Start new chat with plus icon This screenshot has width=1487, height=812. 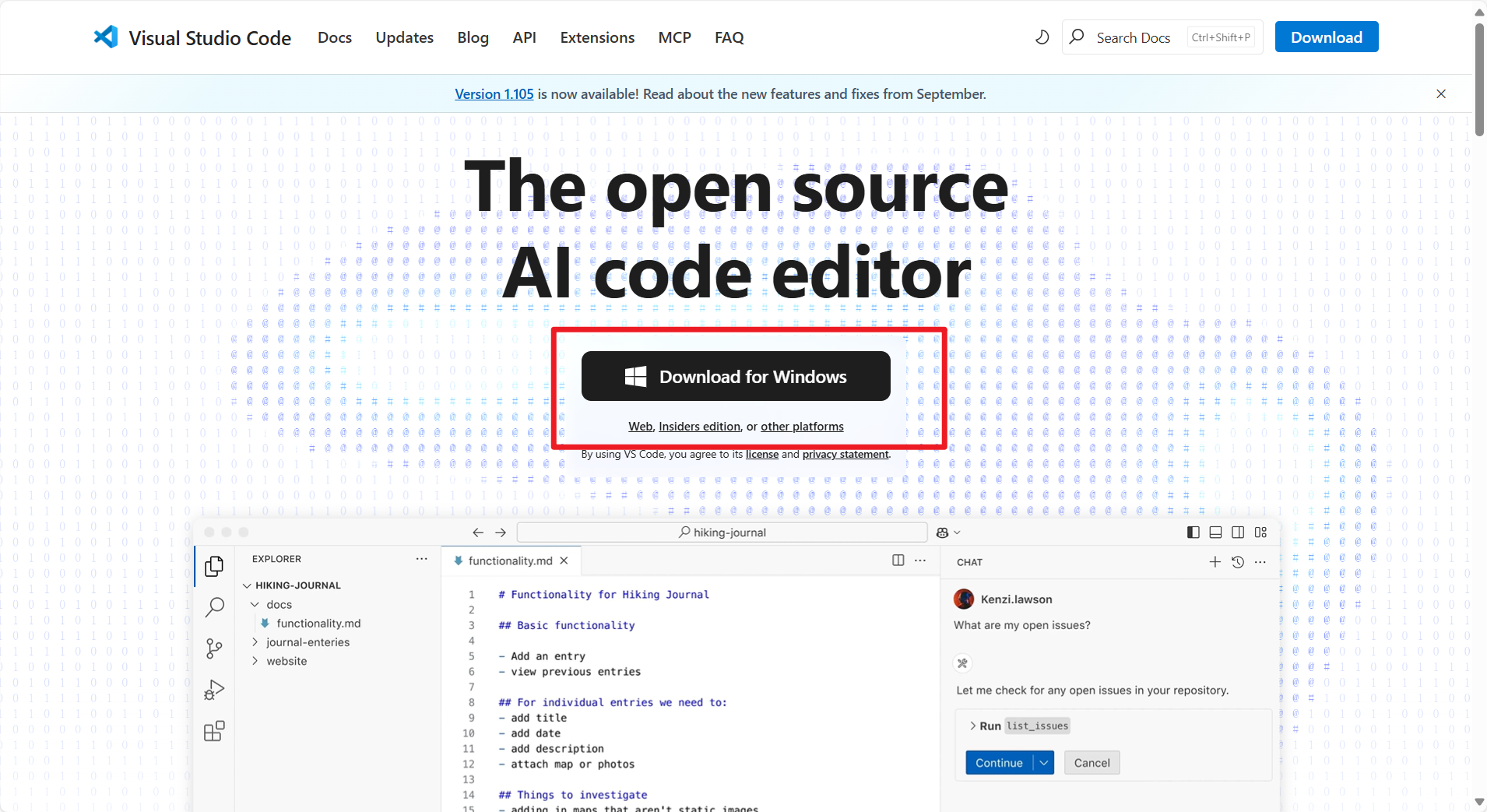pos(1215,562)
